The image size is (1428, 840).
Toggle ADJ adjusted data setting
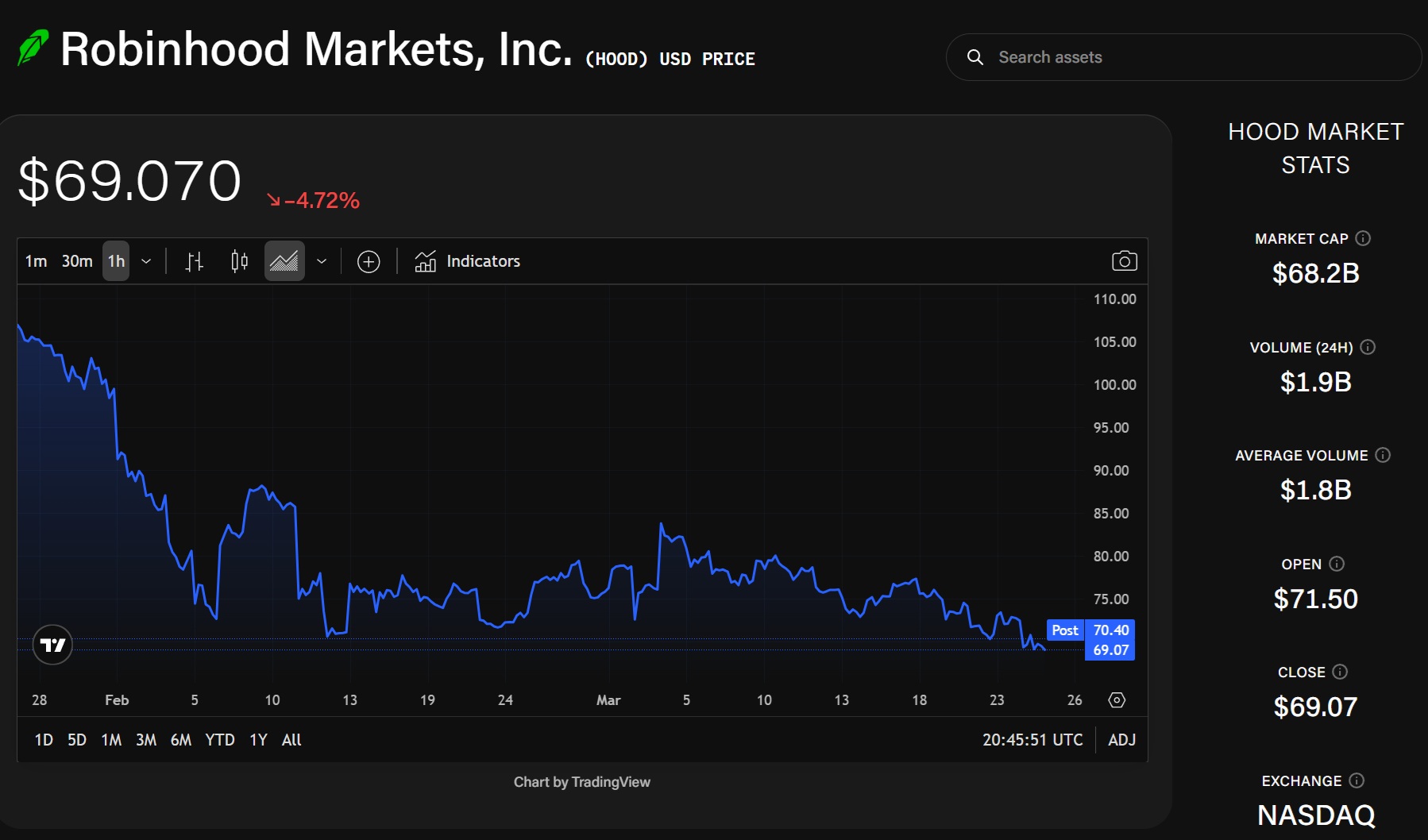1121,740
